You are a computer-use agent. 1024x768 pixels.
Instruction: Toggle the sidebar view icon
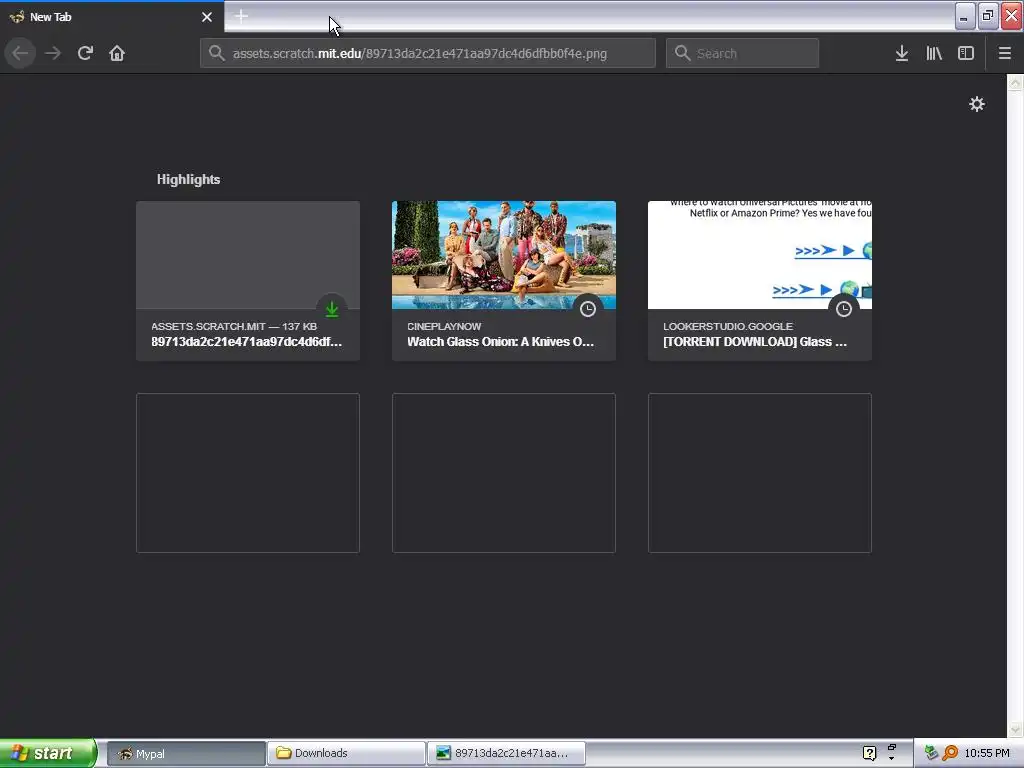tap(966, 53)
